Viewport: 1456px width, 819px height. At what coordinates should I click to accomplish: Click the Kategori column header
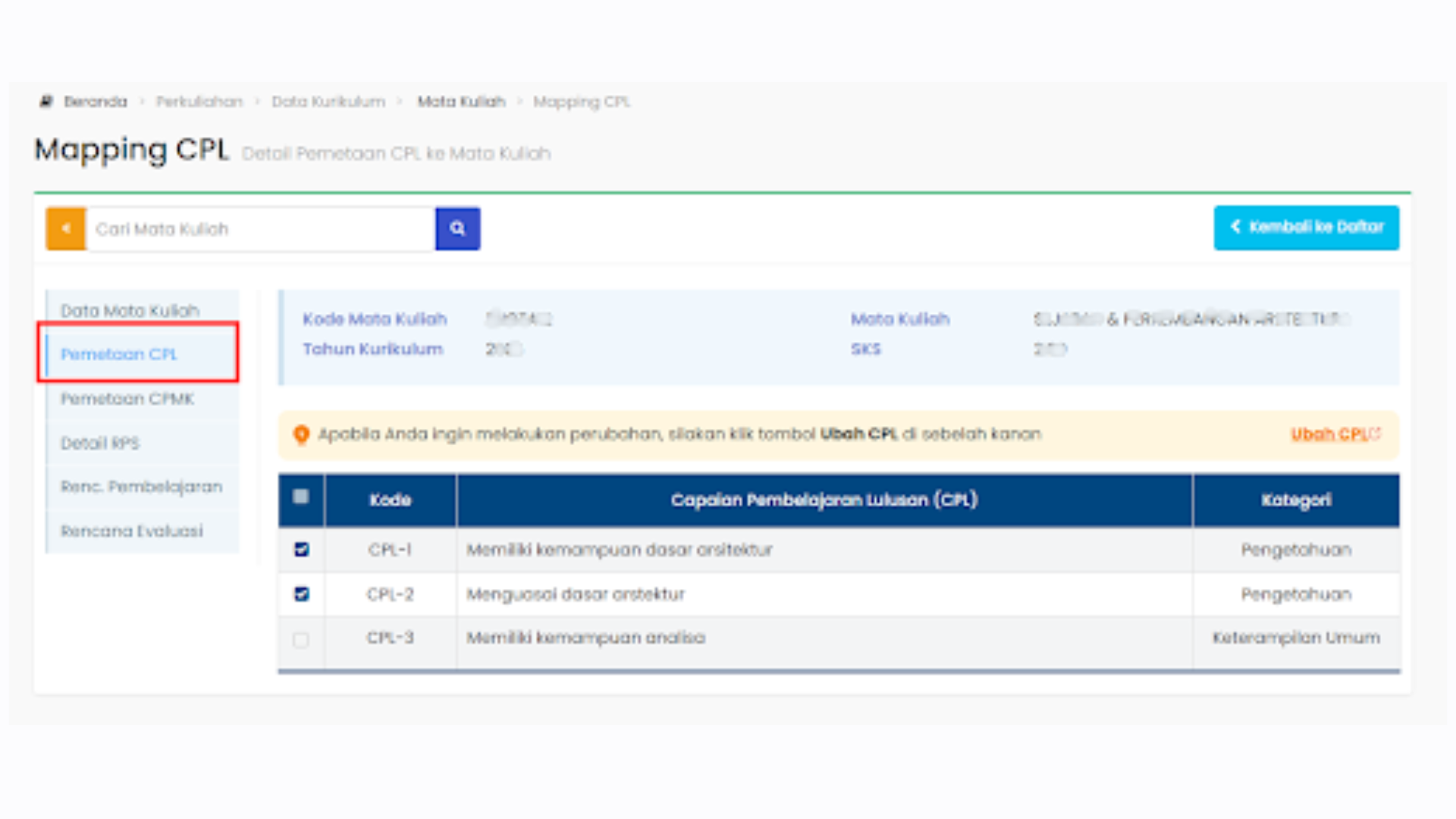pos(1295,500)
